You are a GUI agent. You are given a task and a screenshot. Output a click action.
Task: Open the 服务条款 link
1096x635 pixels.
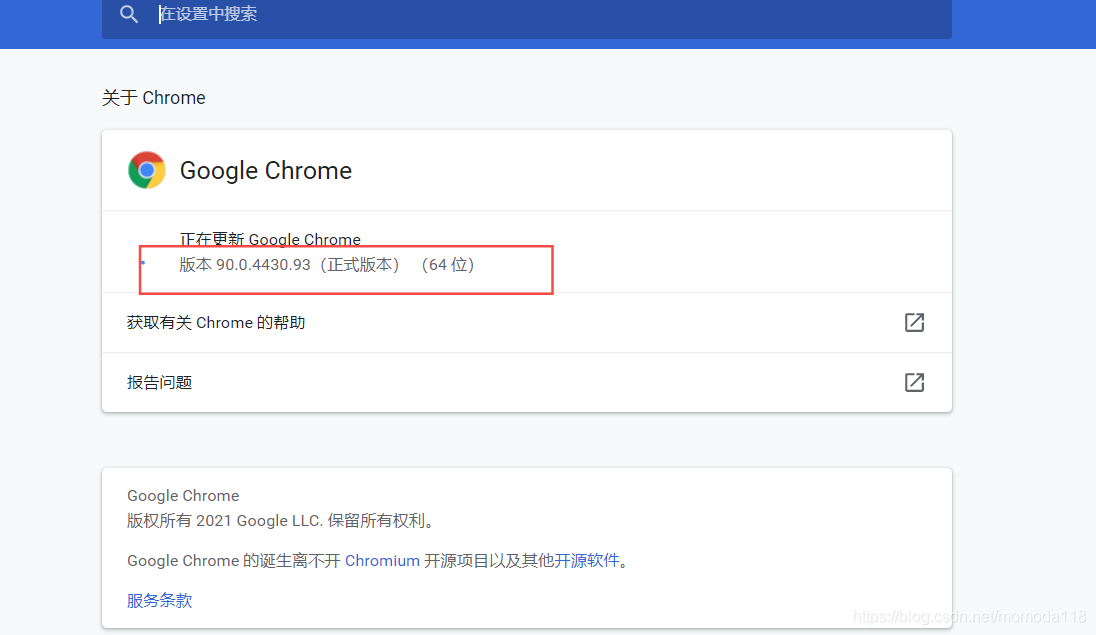pyautogui.click(x=159, y=601)
